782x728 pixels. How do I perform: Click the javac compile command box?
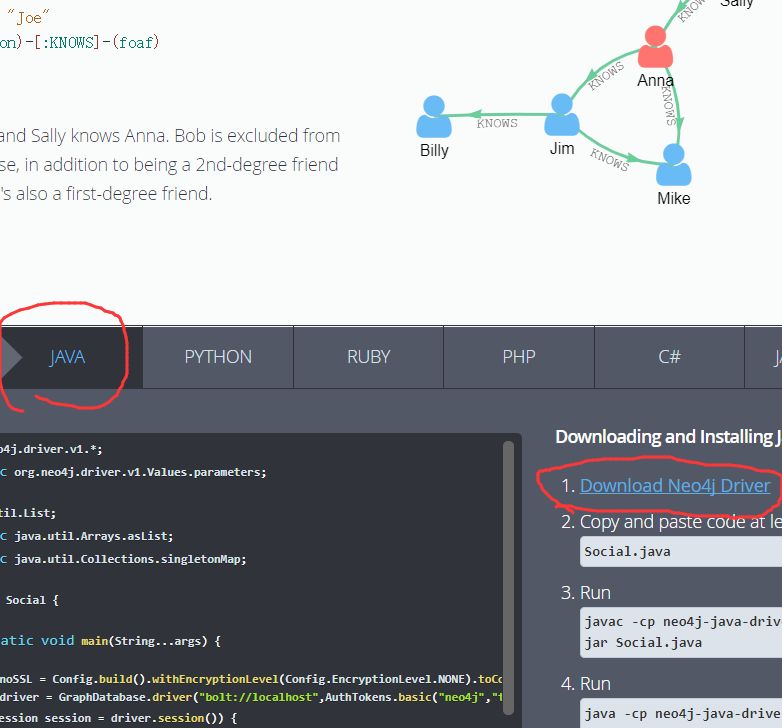(x=681, y=632)
